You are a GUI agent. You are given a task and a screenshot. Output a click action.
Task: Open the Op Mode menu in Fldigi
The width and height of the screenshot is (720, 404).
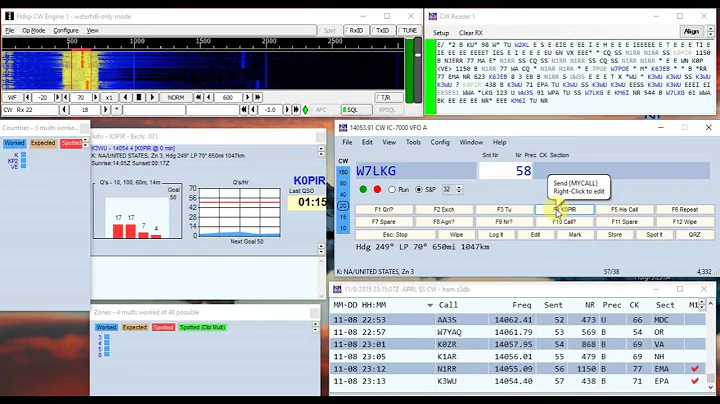[34, 30]
